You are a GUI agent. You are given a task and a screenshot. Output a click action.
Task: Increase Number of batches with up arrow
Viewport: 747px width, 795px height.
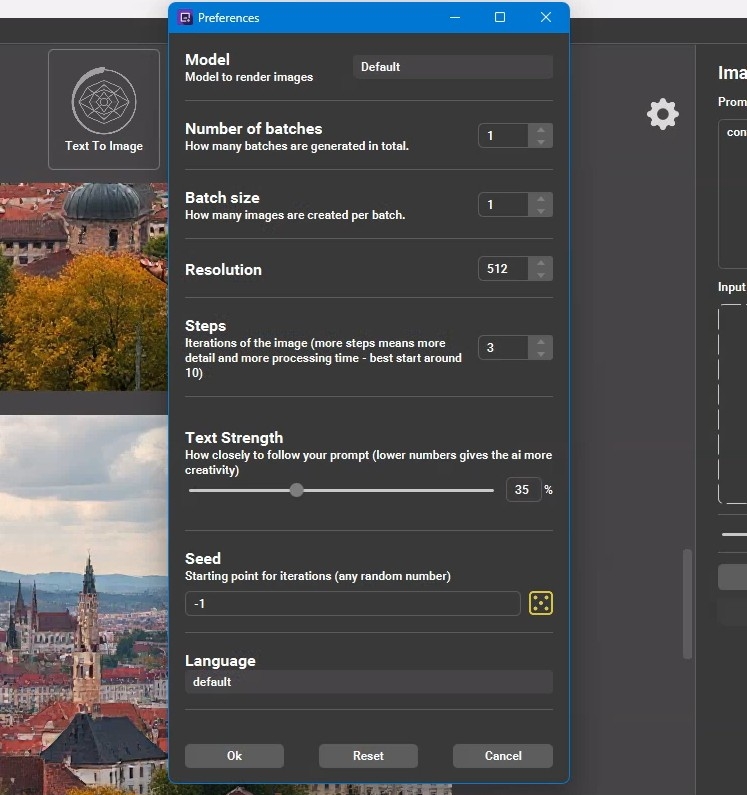click(x=541, y=130)
